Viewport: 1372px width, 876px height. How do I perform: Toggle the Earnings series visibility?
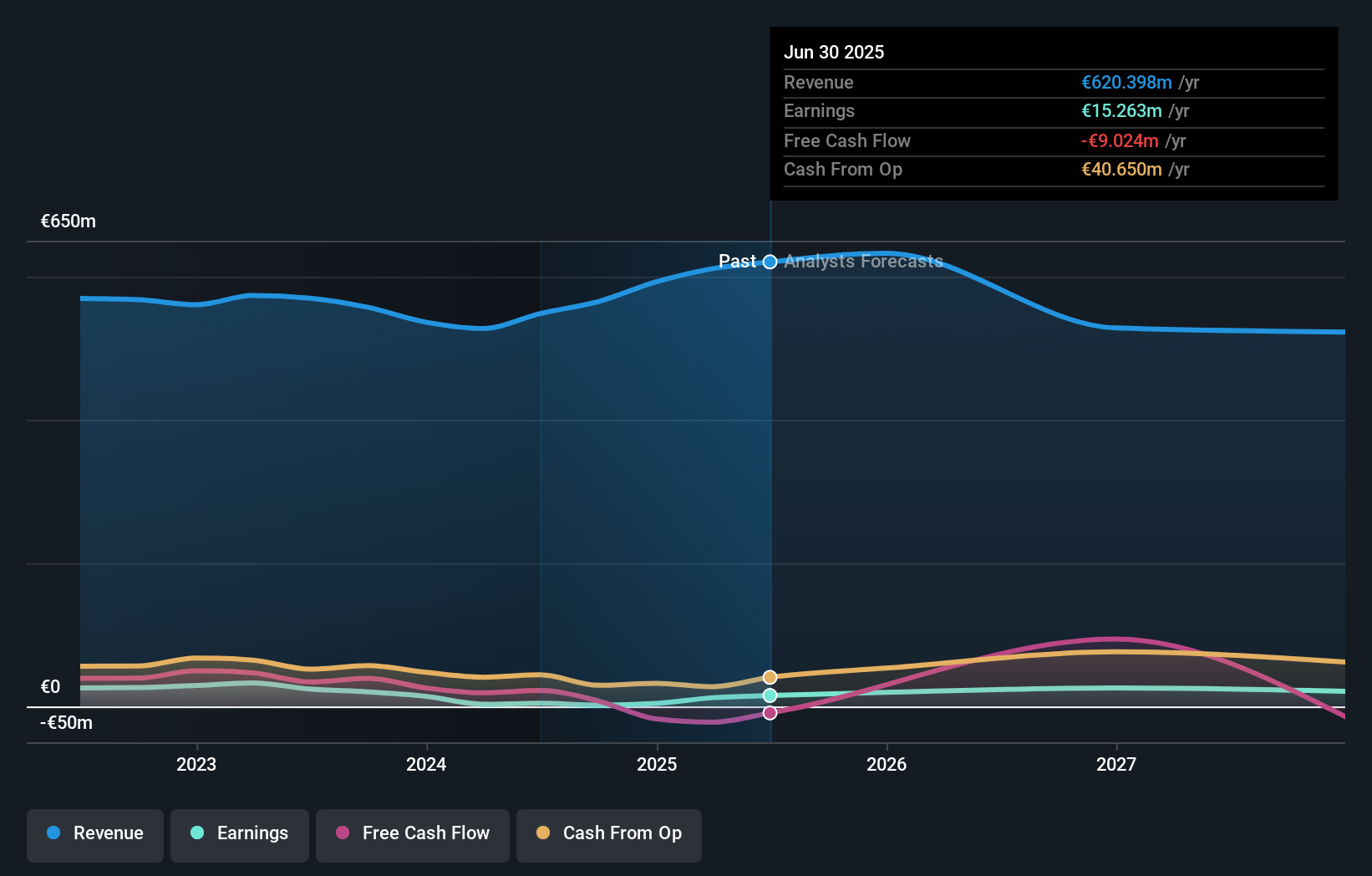click(239, 835)
